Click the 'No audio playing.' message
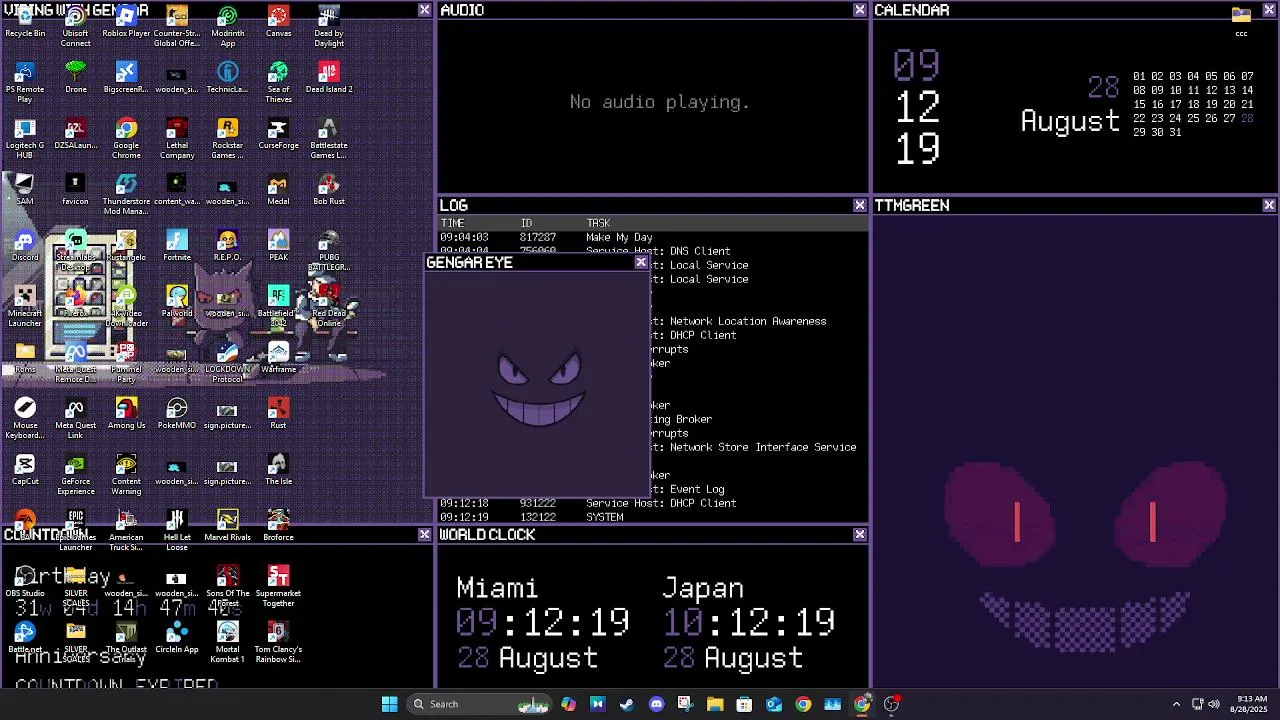 coord(659,102)
